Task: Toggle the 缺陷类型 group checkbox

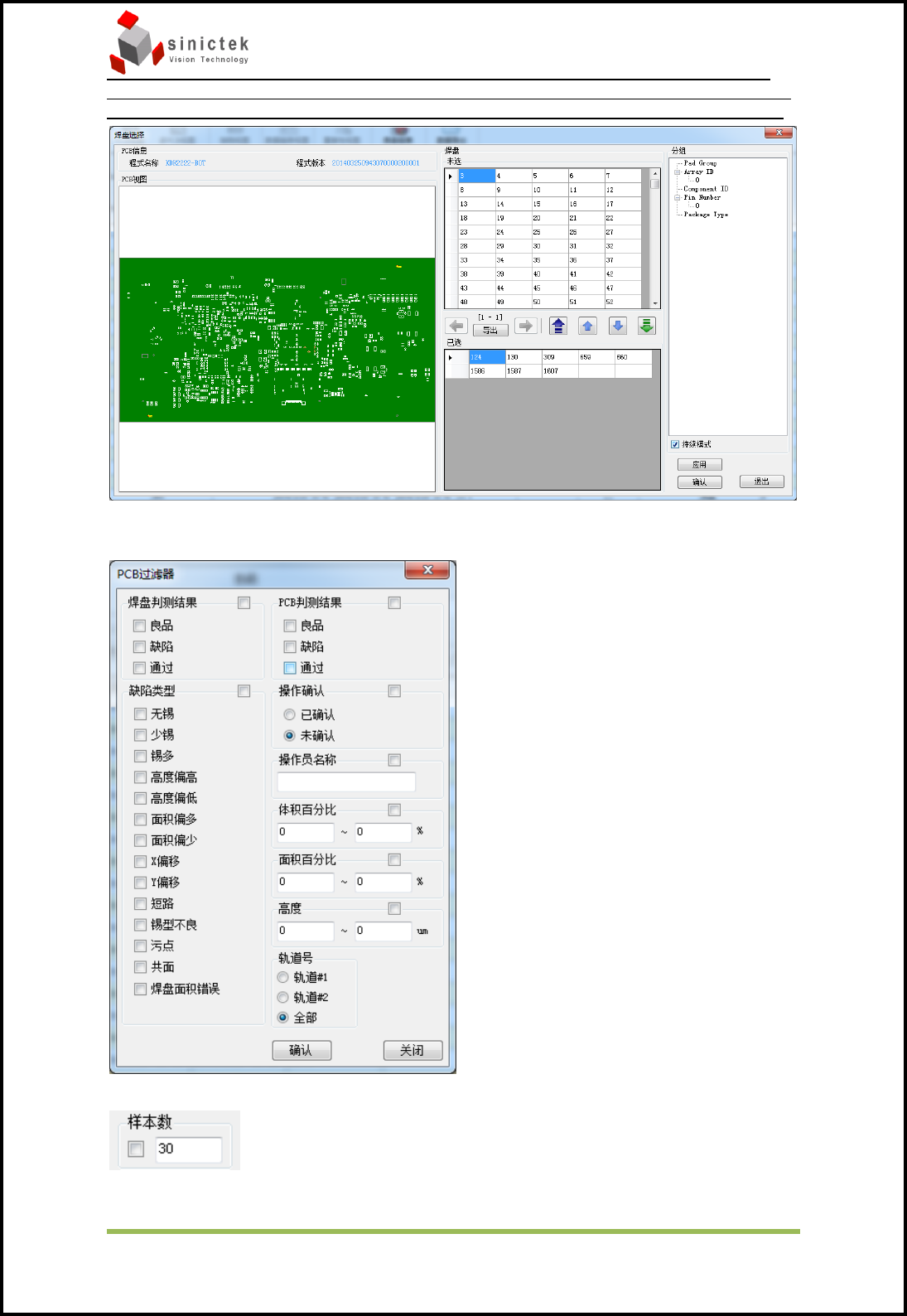Action: point(244,691)
